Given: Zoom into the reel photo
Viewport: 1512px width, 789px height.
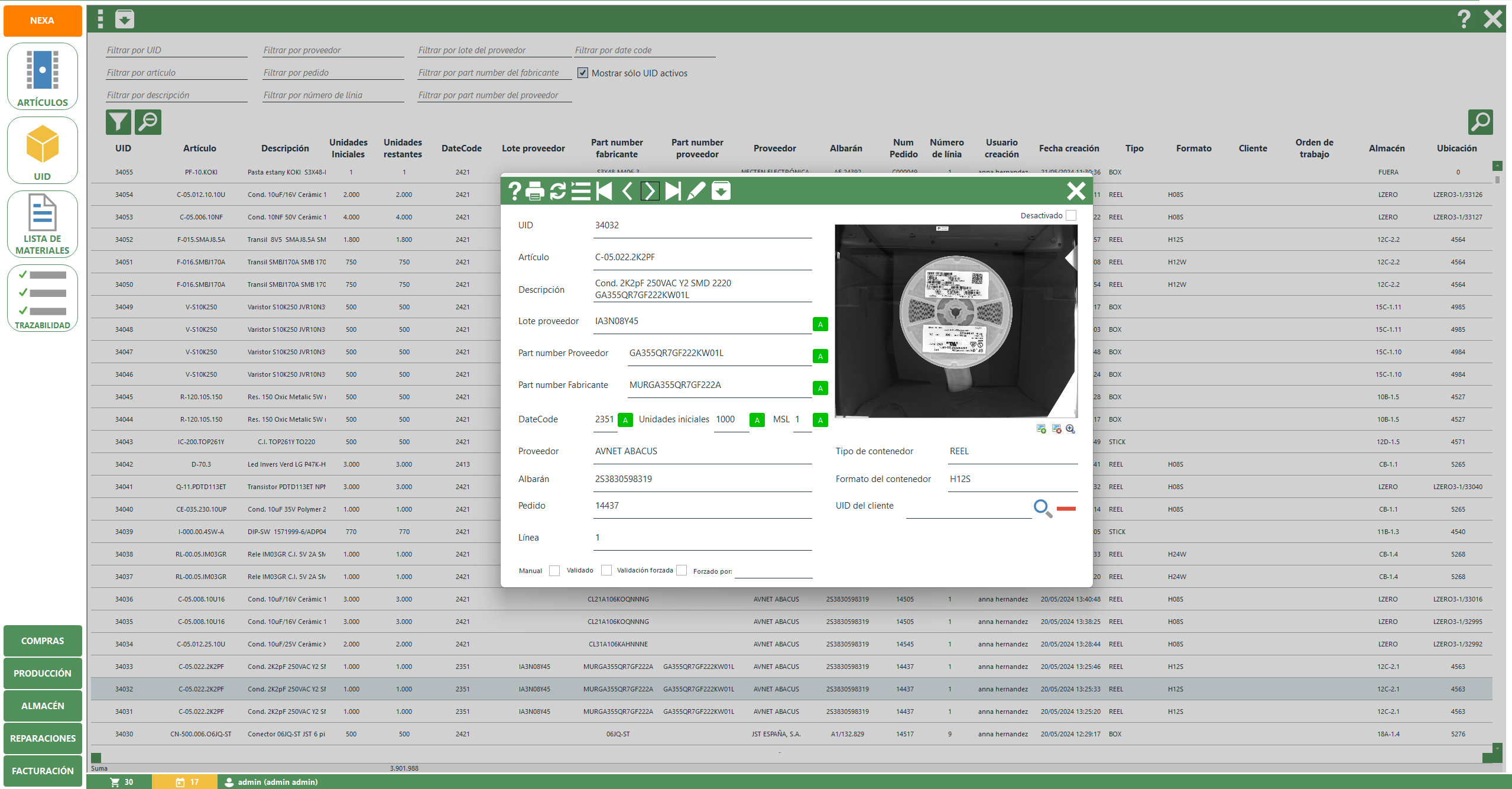Looking at the screenshot, I should click(1070, 429).
